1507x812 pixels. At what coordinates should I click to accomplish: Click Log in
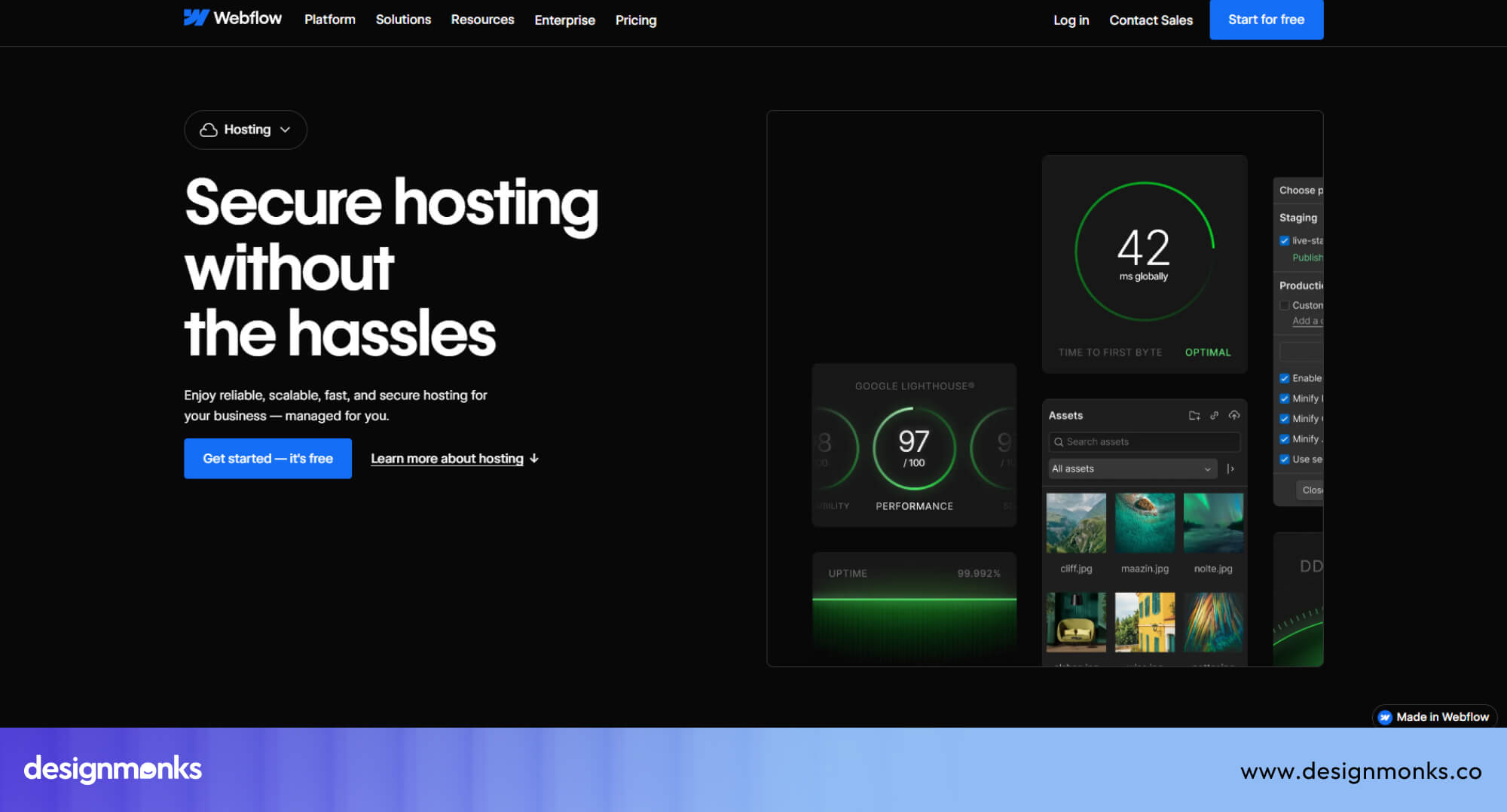(x=1071, y=20)
